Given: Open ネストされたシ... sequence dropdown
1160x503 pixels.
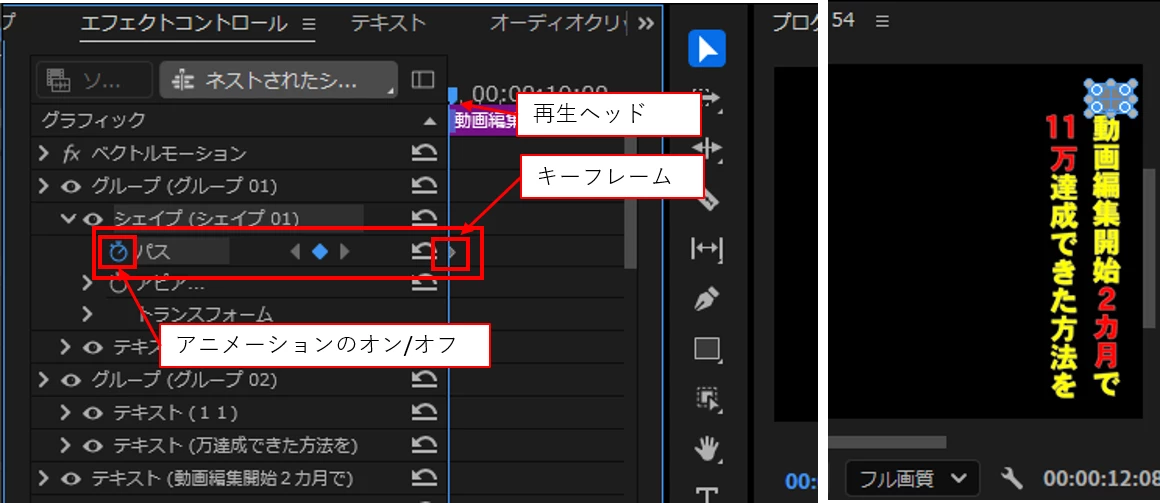Looking at the screenshot, I should [279, 80].
